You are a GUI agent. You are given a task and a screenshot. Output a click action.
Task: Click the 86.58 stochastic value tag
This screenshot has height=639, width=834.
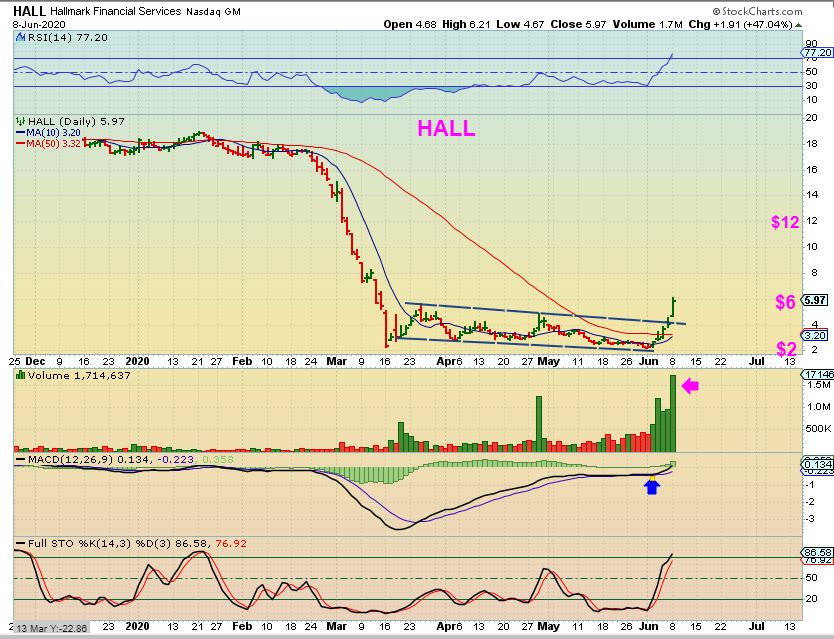(818, 552)
